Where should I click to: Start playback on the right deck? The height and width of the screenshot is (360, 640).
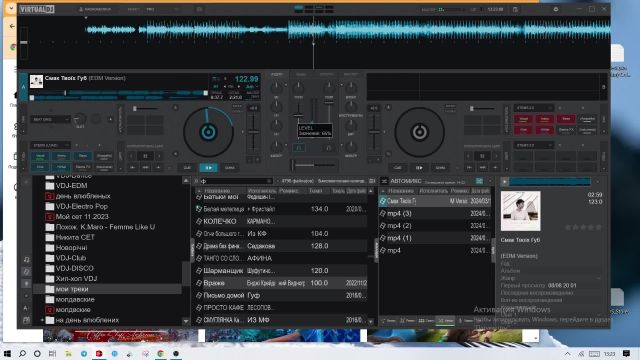[419, 168]
